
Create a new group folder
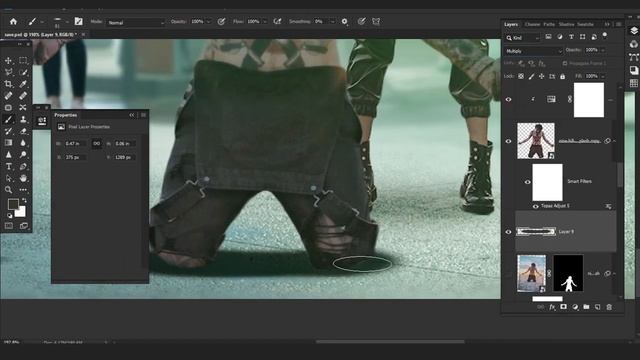587,307
